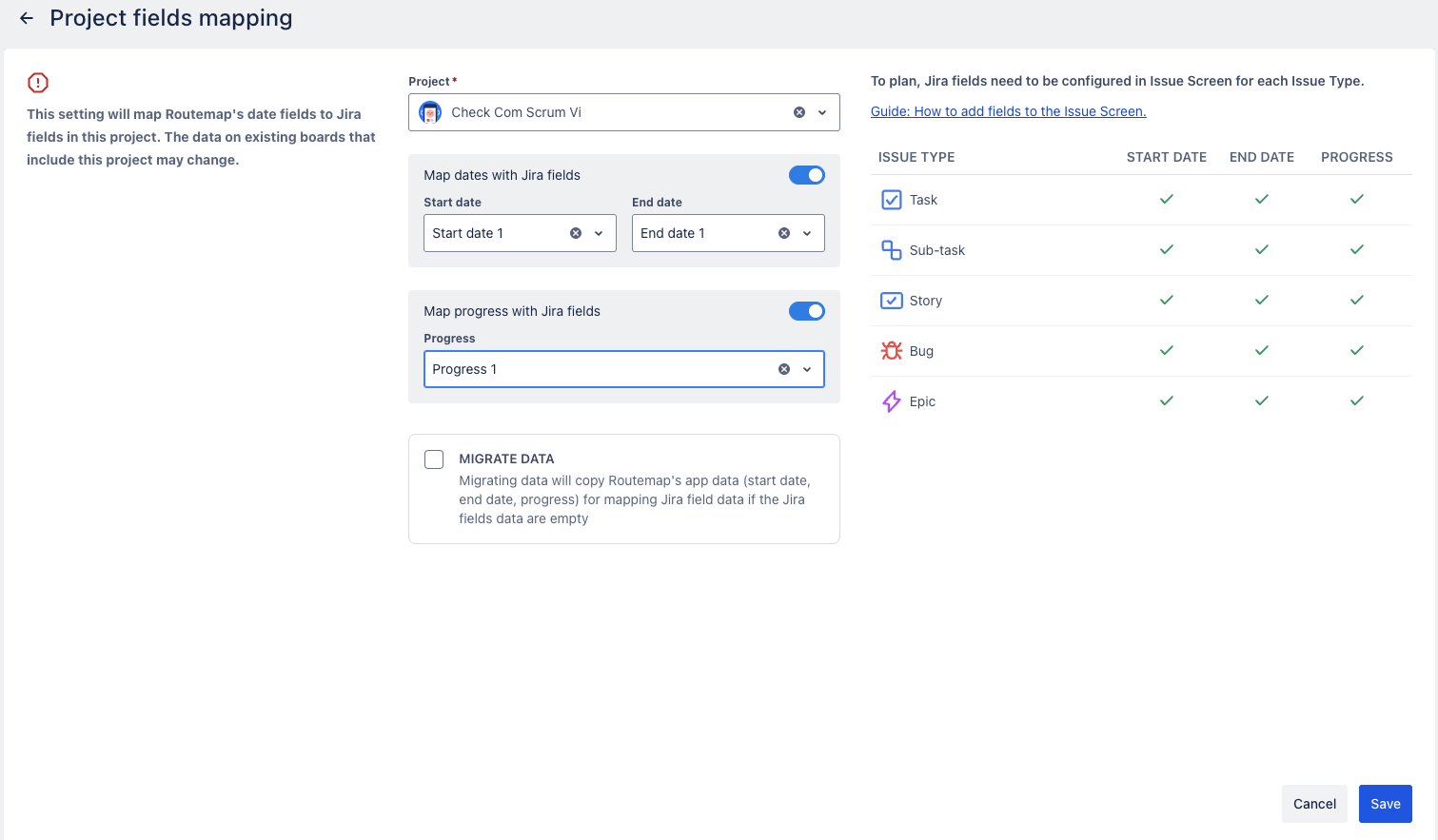Click the Story issue type icon
This screenshot has height=840, width=1438.
click(x=891, y=301)
